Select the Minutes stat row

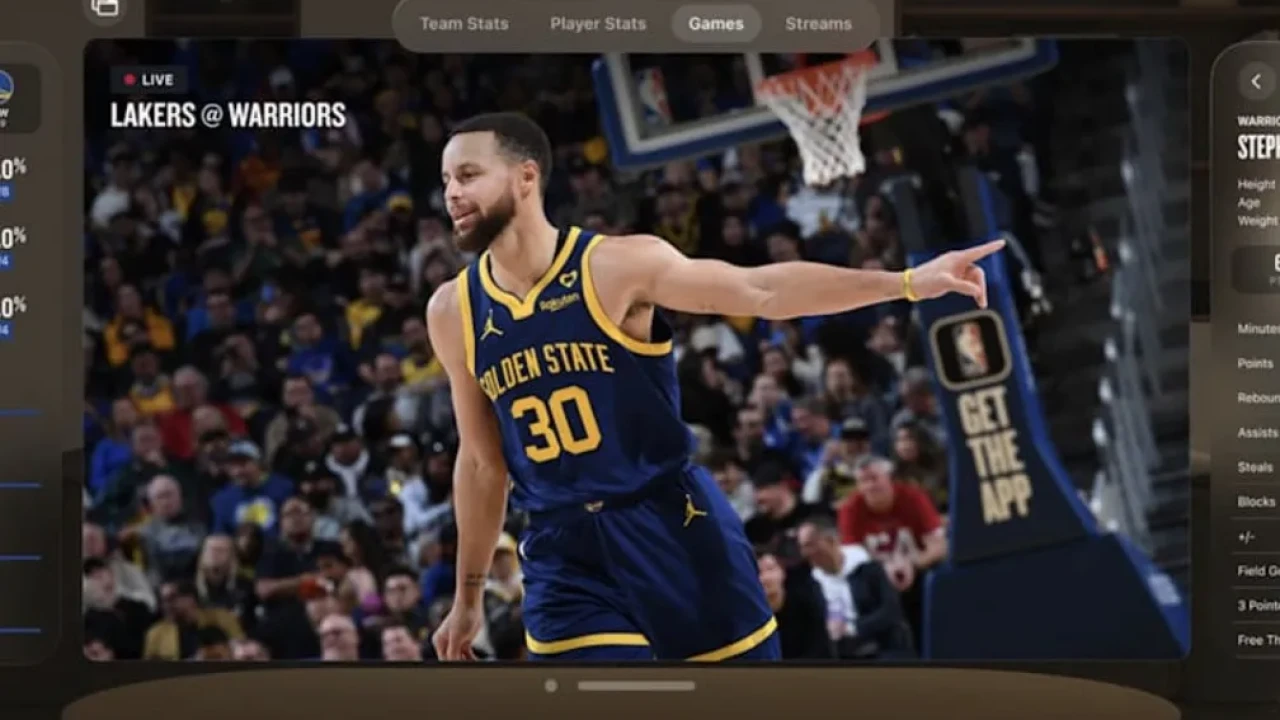(x=1258, y=329)
